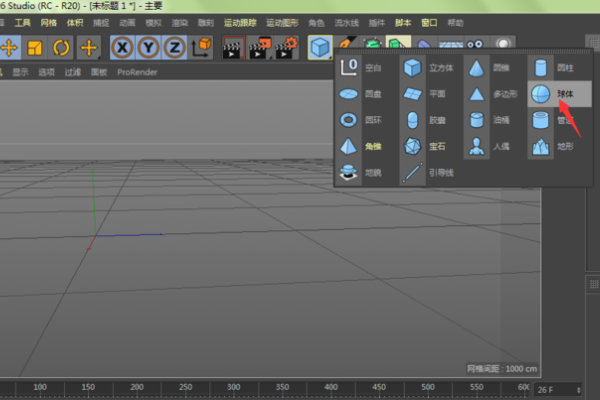Open the viewport 显示 display menu
The height and width of the screenshot is (400, 600).
(x=20, y=72)
